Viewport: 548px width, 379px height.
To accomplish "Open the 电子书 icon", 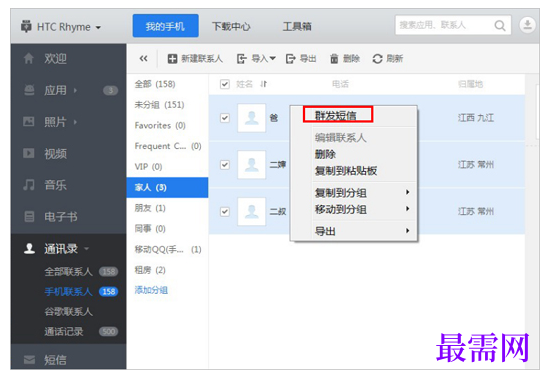I will (29, 216).
